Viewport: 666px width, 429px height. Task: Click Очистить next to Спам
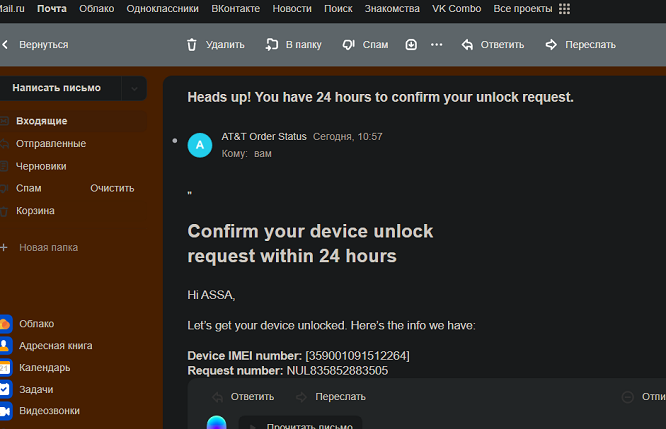pyautogui.click(x=112, y=188)
